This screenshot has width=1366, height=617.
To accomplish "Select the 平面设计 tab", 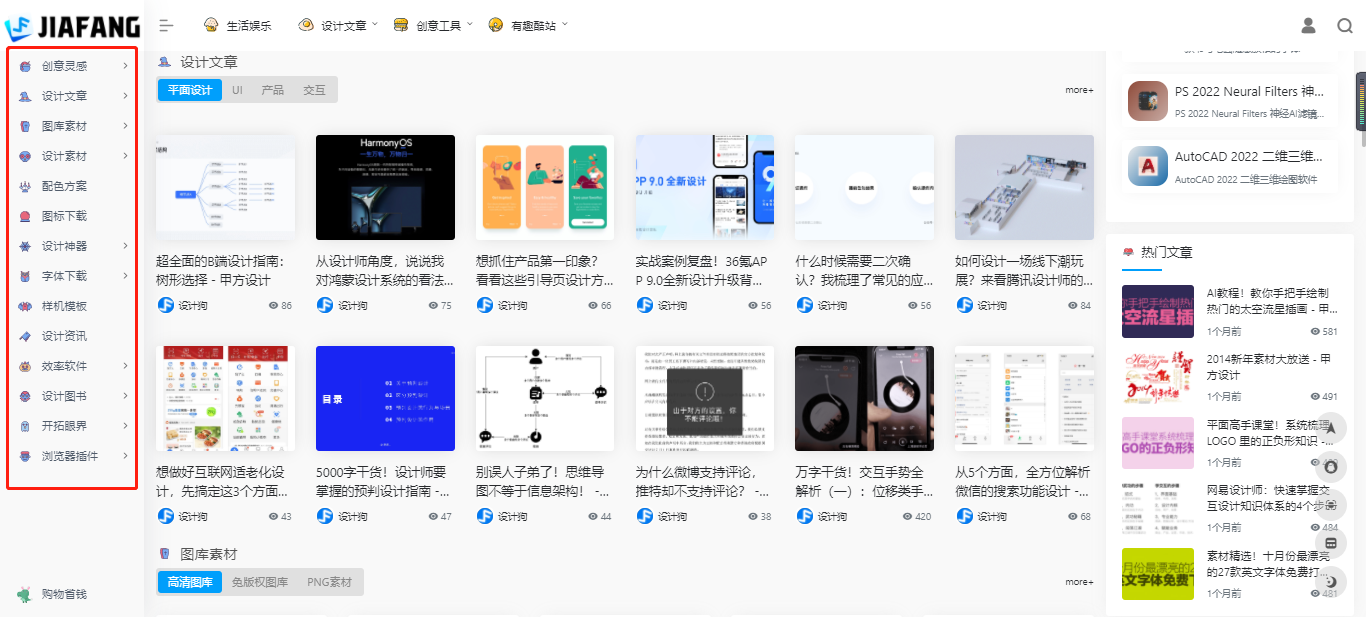I will pos(190,90).
